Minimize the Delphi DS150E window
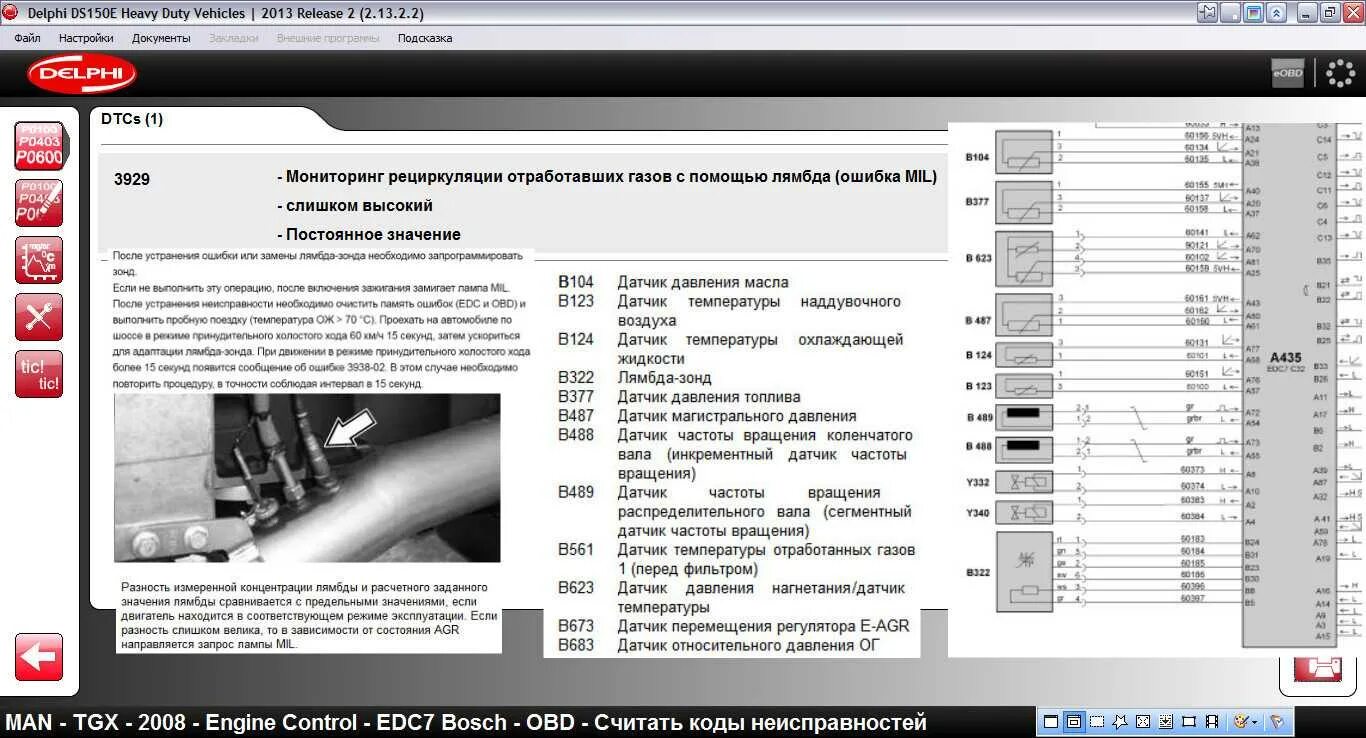The image size is (1366, 738). [x=1307, y=13]
